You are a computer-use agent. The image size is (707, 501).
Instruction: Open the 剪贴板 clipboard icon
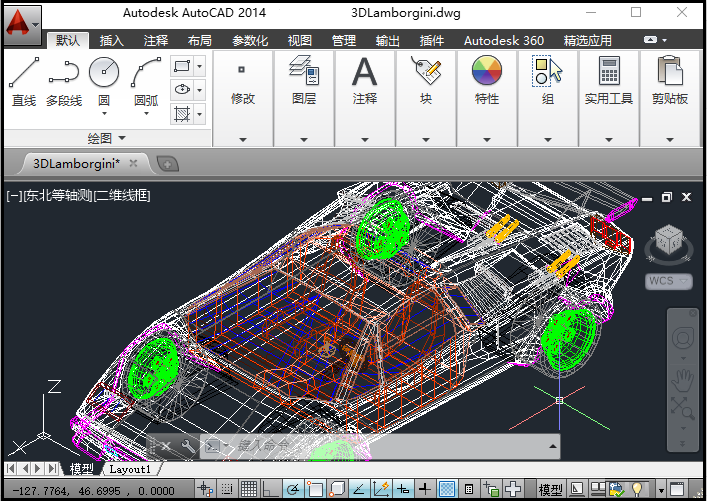pos(670,71)
